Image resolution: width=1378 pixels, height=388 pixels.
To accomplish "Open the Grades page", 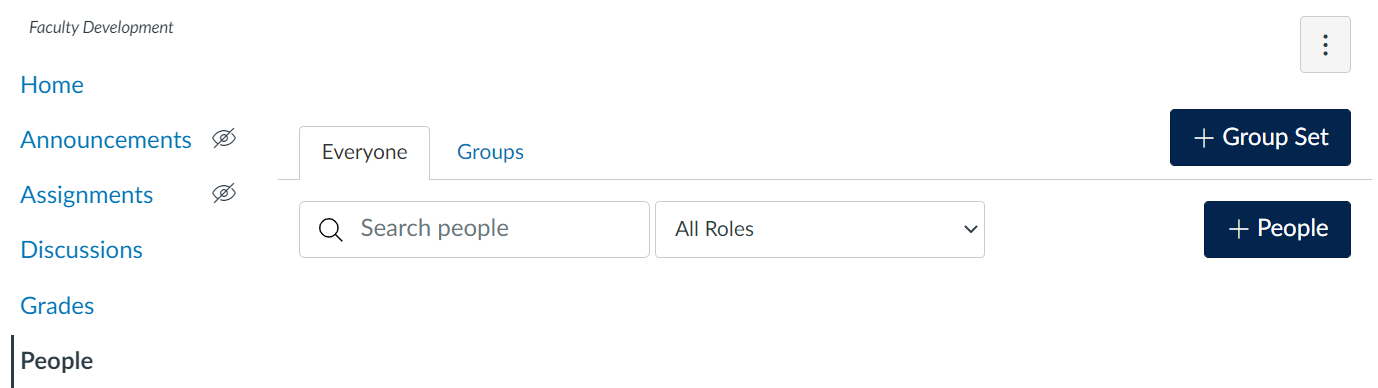I will (x=57, y=306).
